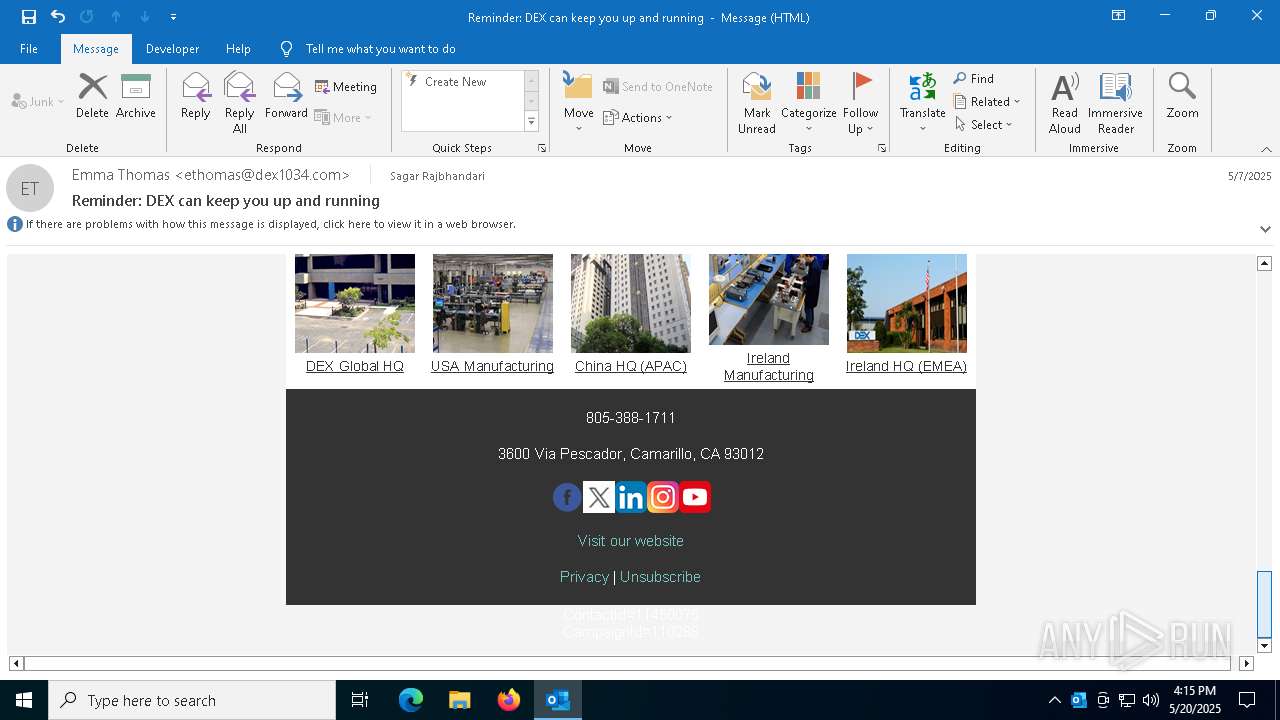Click the YouTube icon in the footer
The height and width of the screenshot is (720, 1280).
click(x=695, y=497)
